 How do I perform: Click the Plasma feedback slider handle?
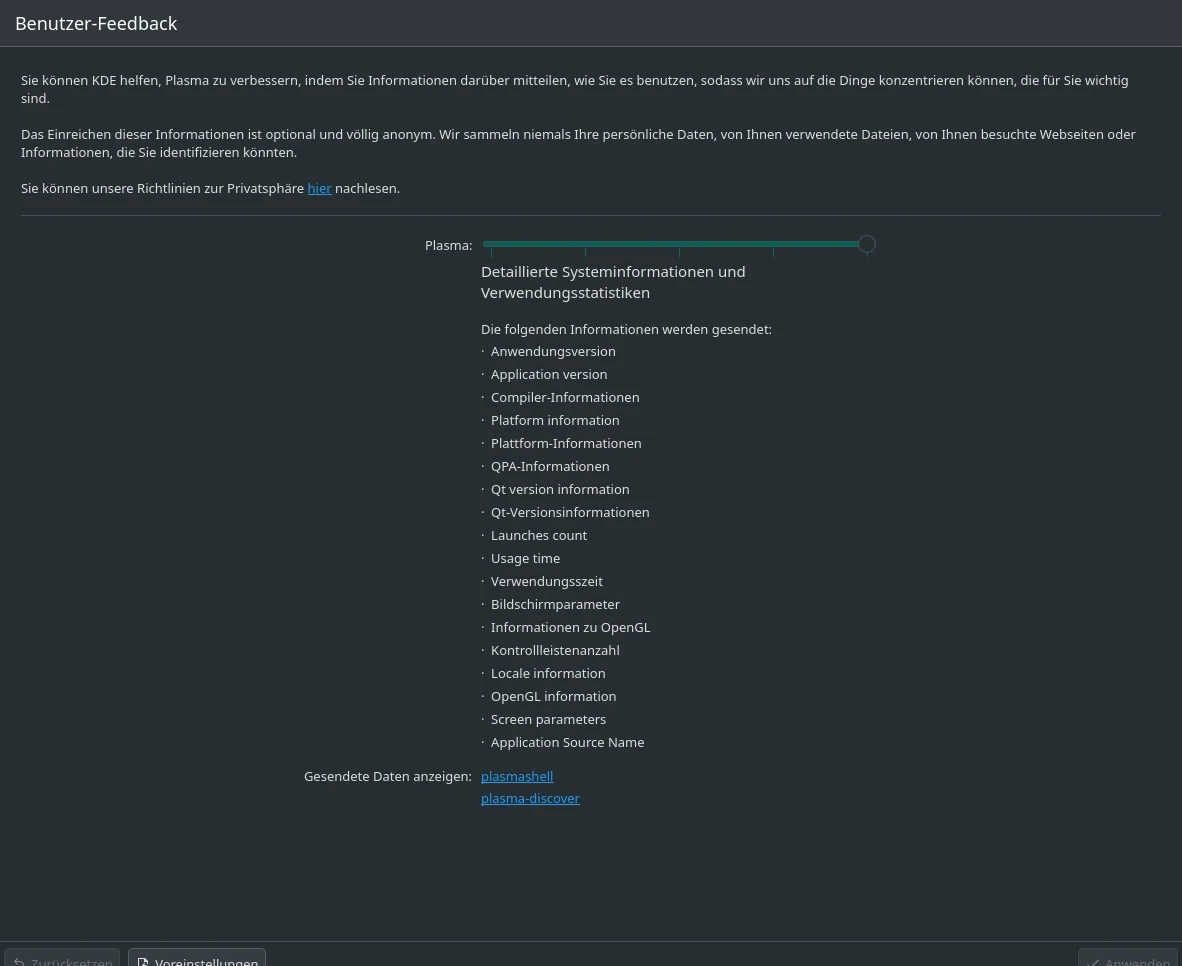pos(867,244)
